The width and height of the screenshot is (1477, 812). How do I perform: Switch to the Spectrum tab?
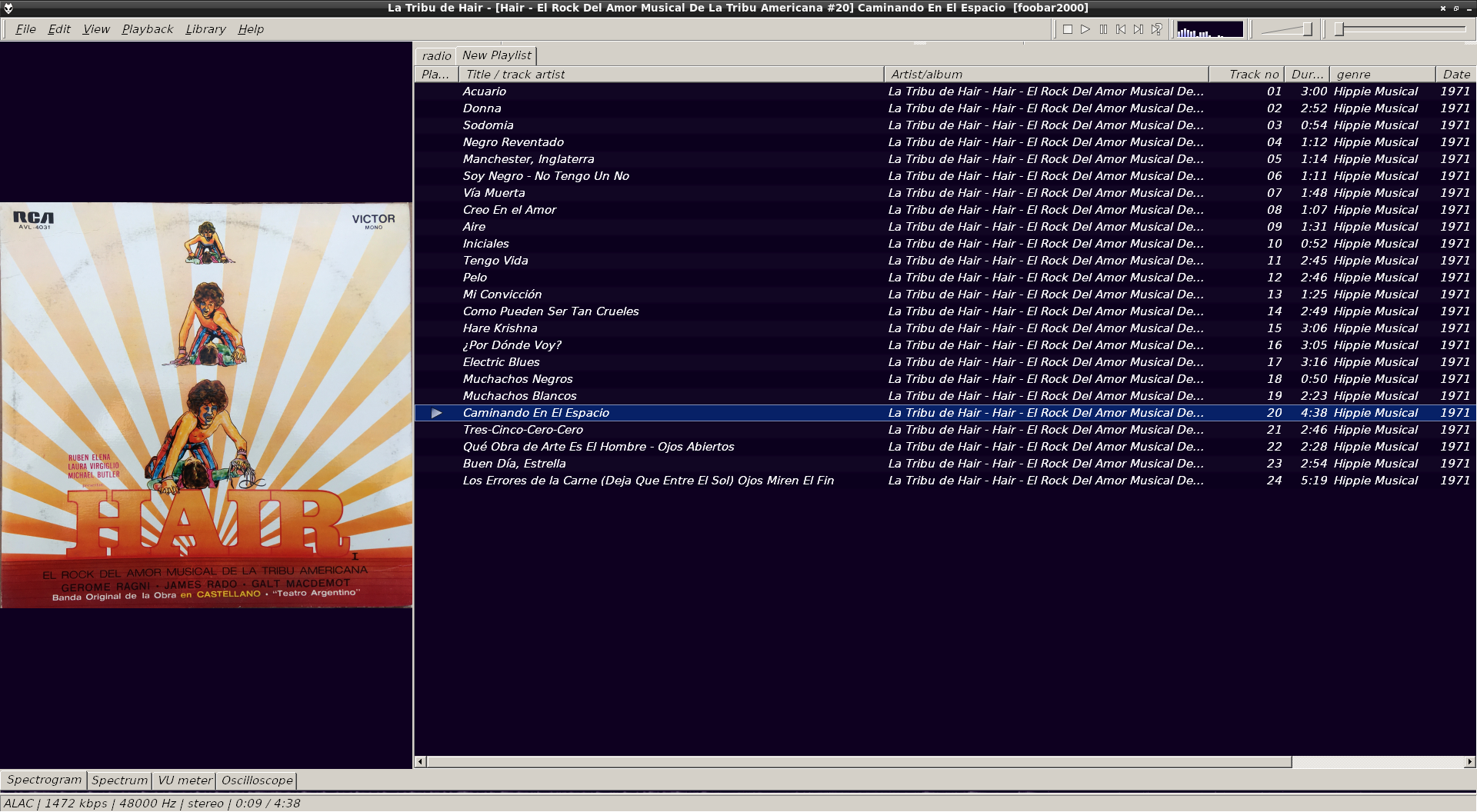click(x=119, y=780)
